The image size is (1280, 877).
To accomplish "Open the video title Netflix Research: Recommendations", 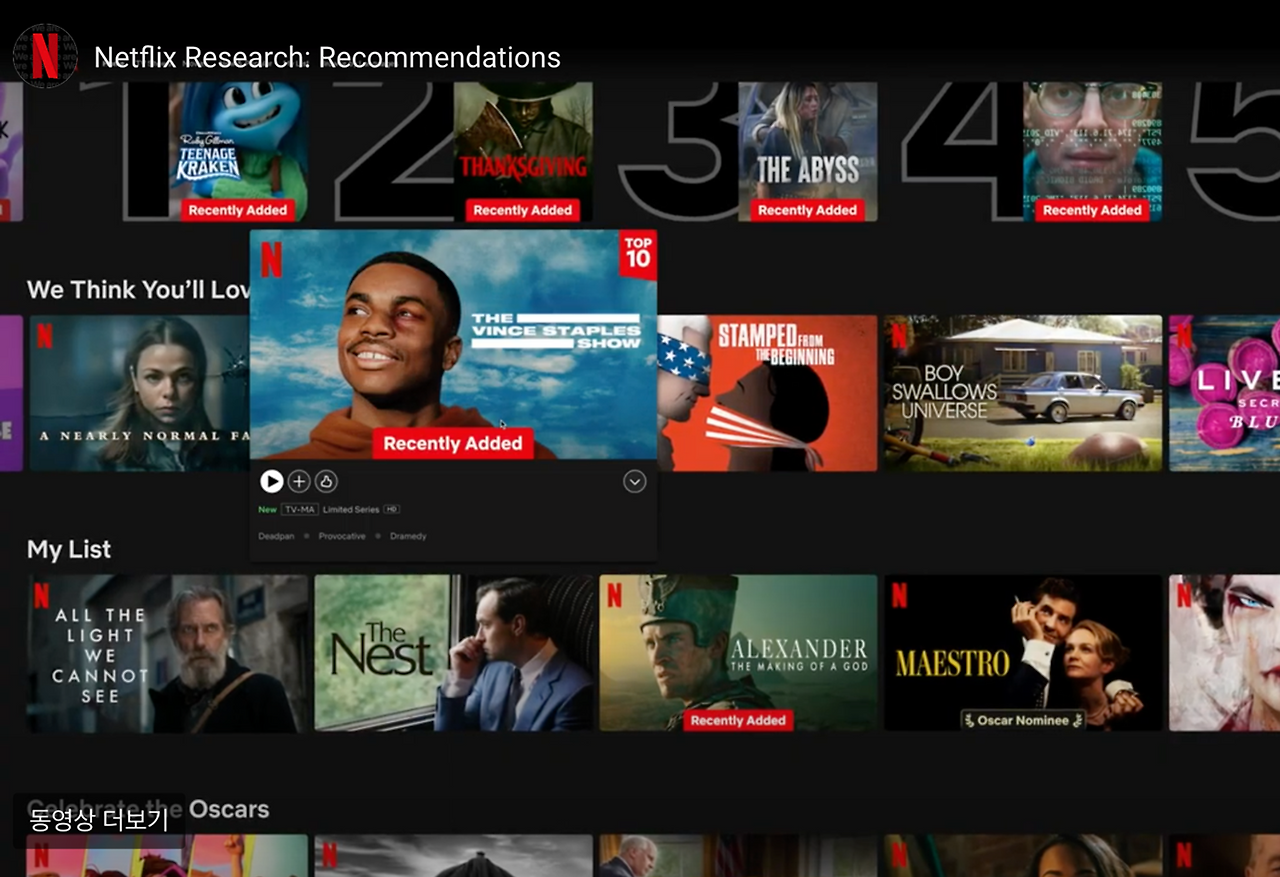I will point(327,57).
